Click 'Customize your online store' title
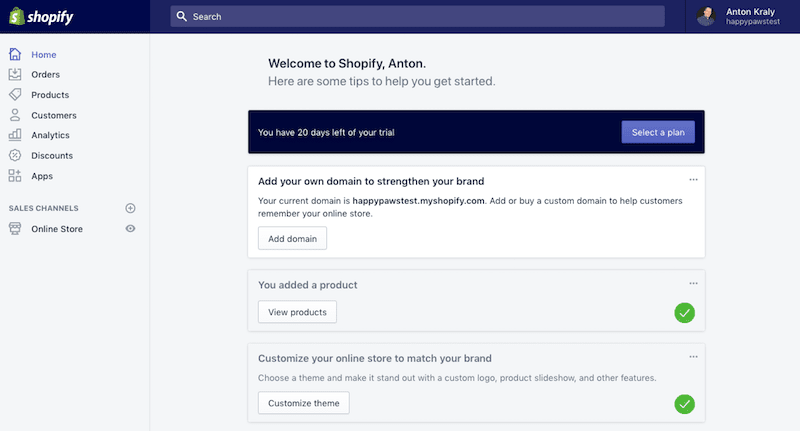 pos(374,358)
